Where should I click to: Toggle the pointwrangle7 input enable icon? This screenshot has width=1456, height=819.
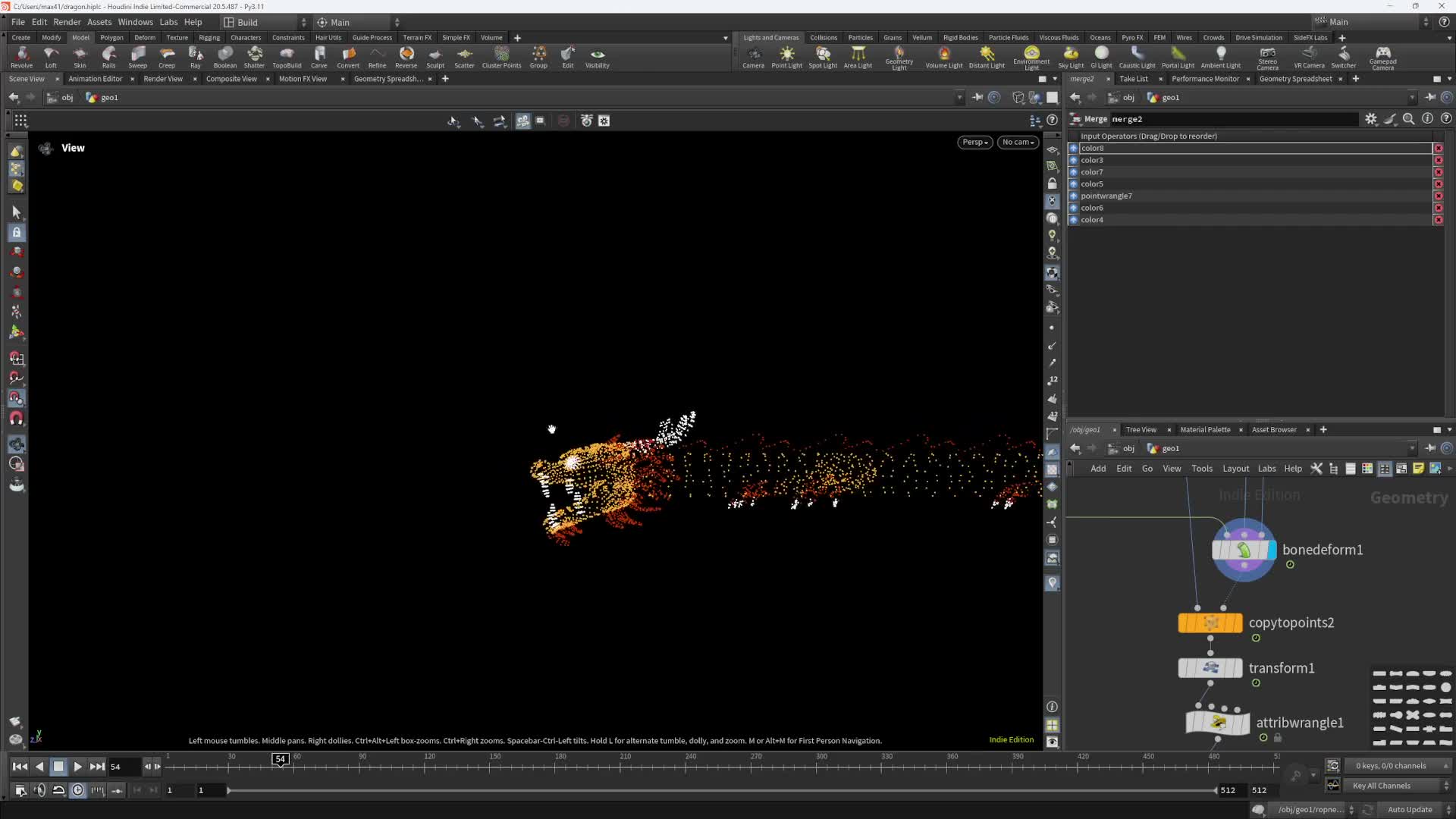pyautogui.click(x=1073, y=196)
